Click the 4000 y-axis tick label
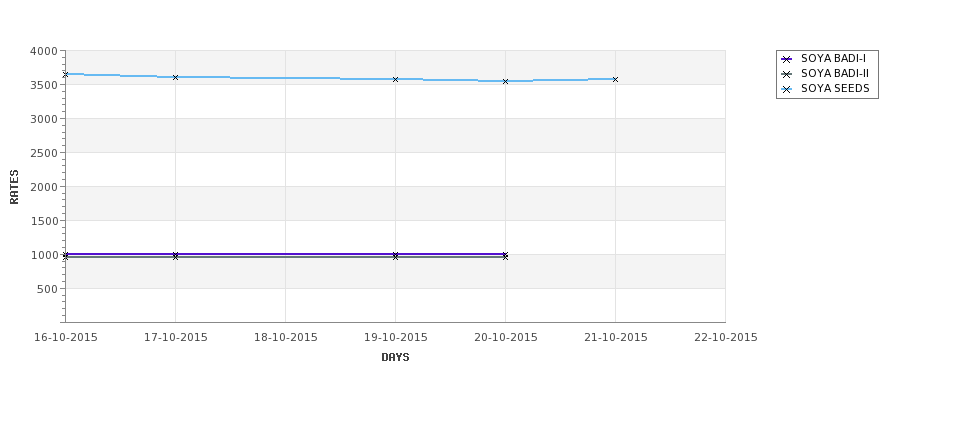This screenshot has height=429, width=975. 44,51
